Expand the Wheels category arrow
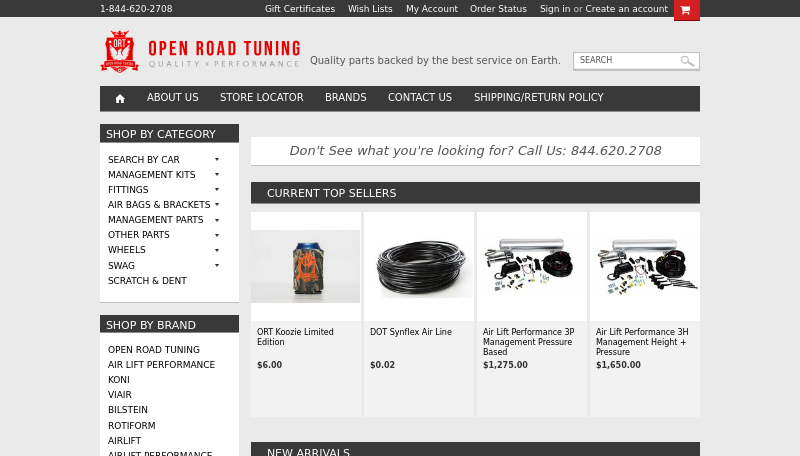Screen dimensions: 800x456 (x=217, y=250)
